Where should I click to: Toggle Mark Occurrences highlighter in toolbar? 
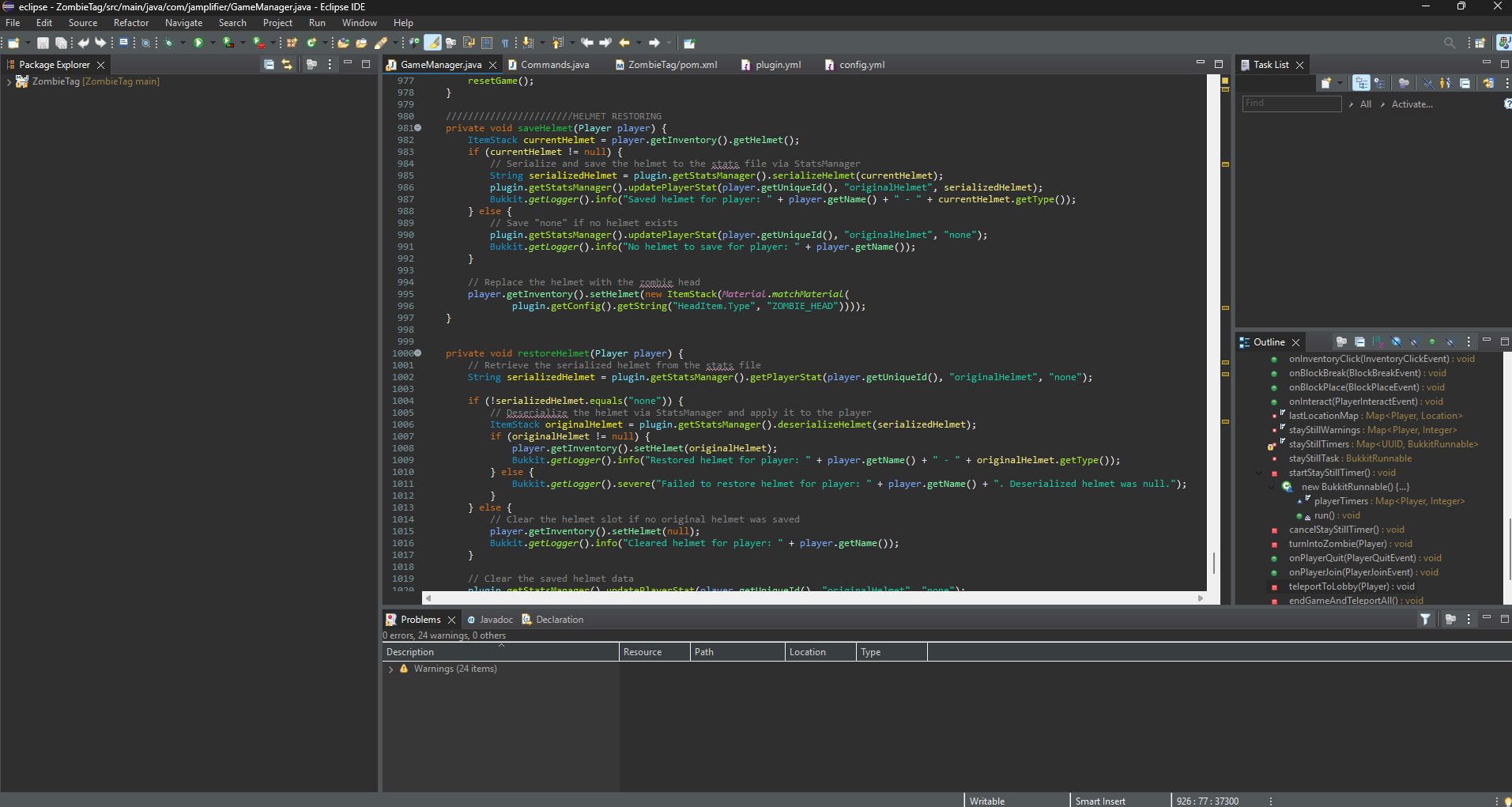(432, 43)
